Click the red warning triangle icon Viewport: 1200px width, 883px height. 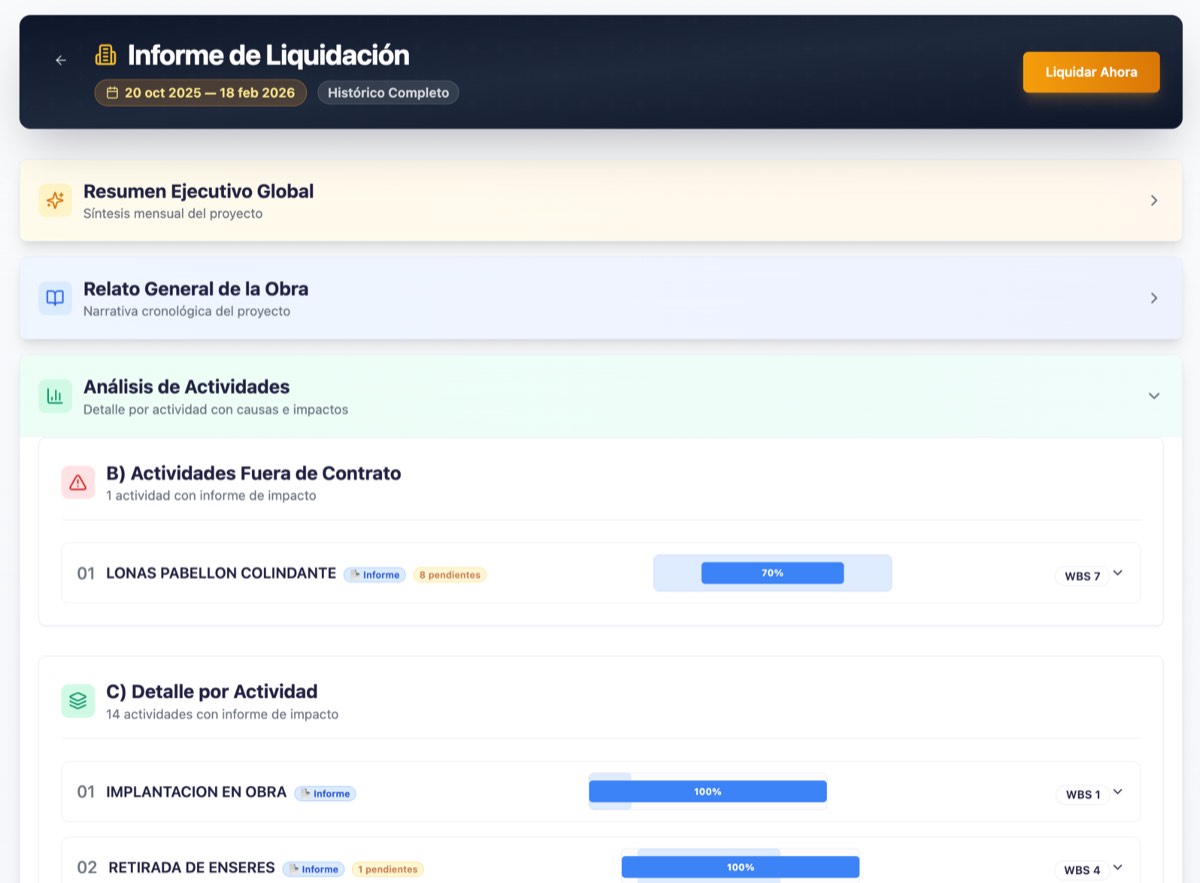tap(78, 482)
